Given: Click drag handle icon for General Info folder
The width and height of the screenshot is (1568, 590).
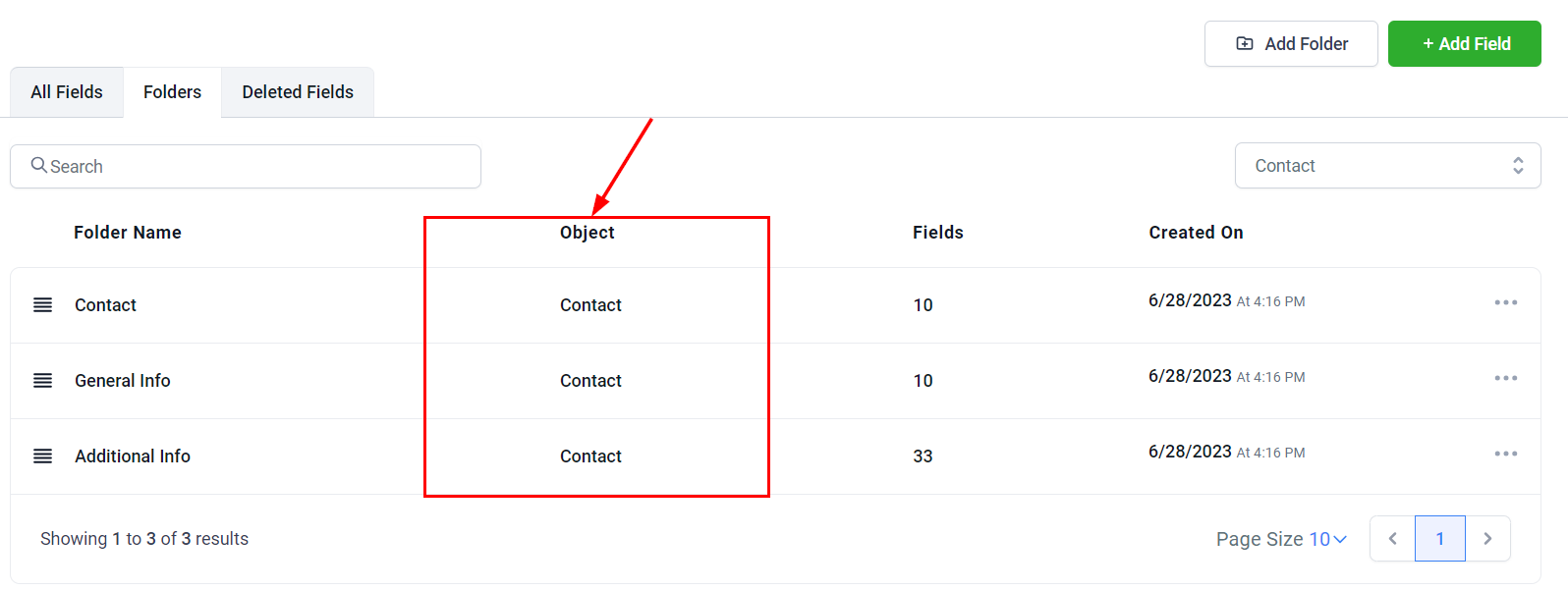Looking at the screenshot, I should [x=43, y=381].
